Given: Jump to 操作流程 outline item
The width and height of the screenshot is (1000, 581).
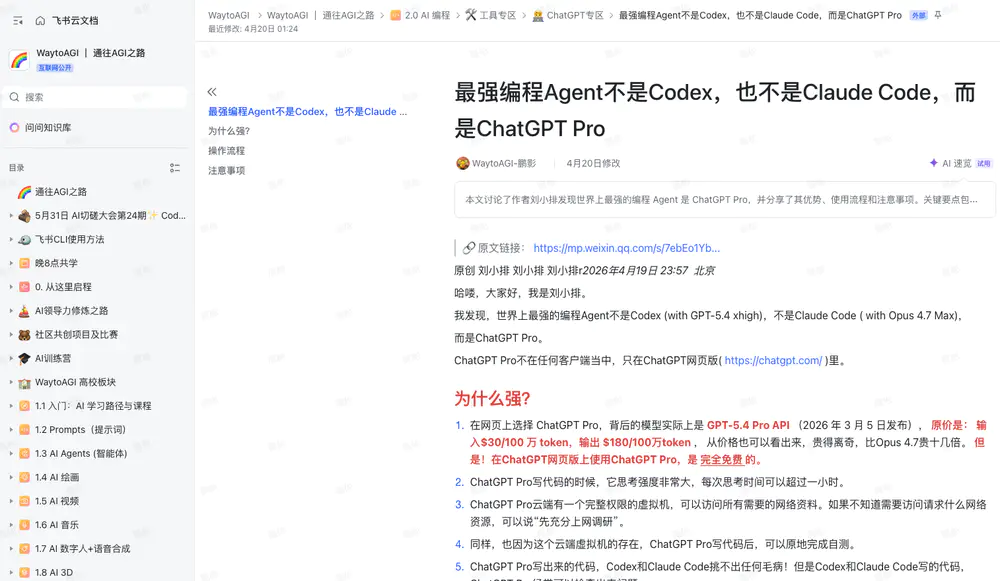Looking at the screenshot, I should pyautogui.click(x=226, y=151).
